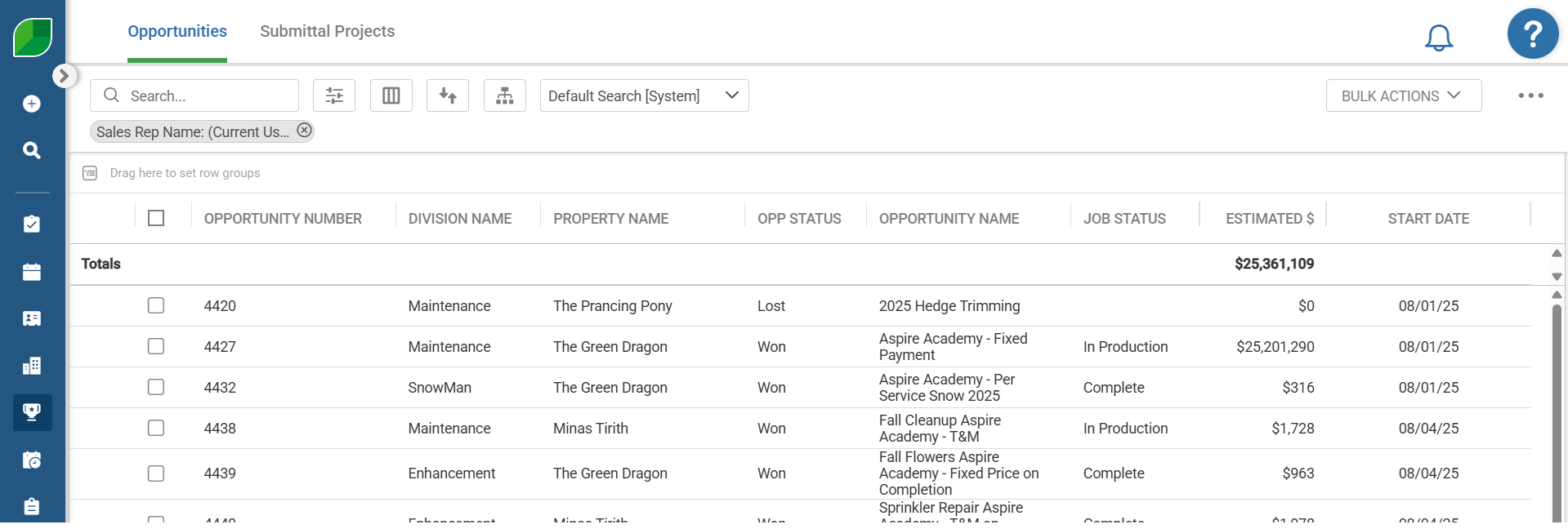Click In Production status in row 4438
The image size is (1568, 529).
[1125, 429]
